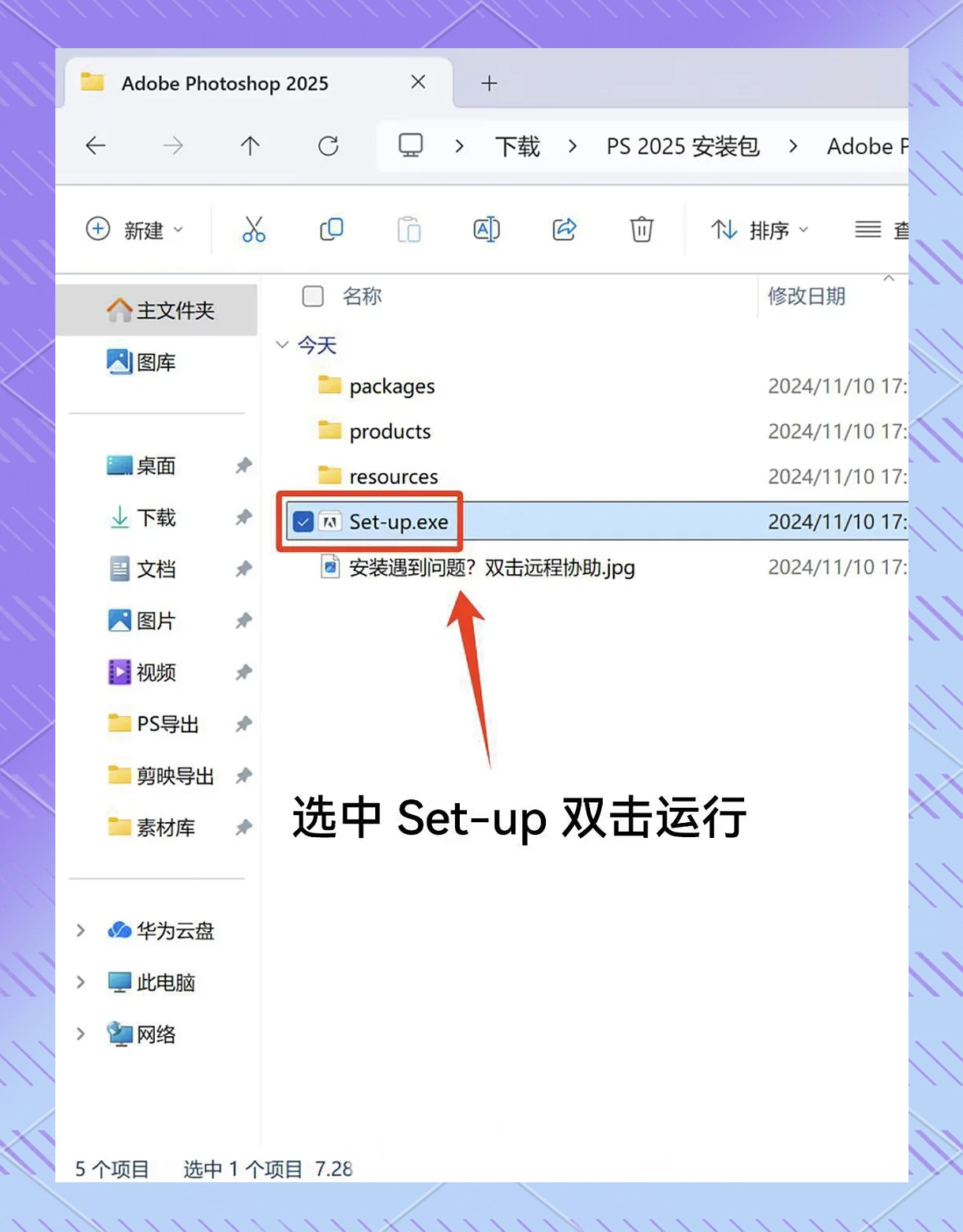The width and height of the screenshot is (963, 1232).
Task: Open 素材库 folder in the sidebar
Action: point(151,828)
